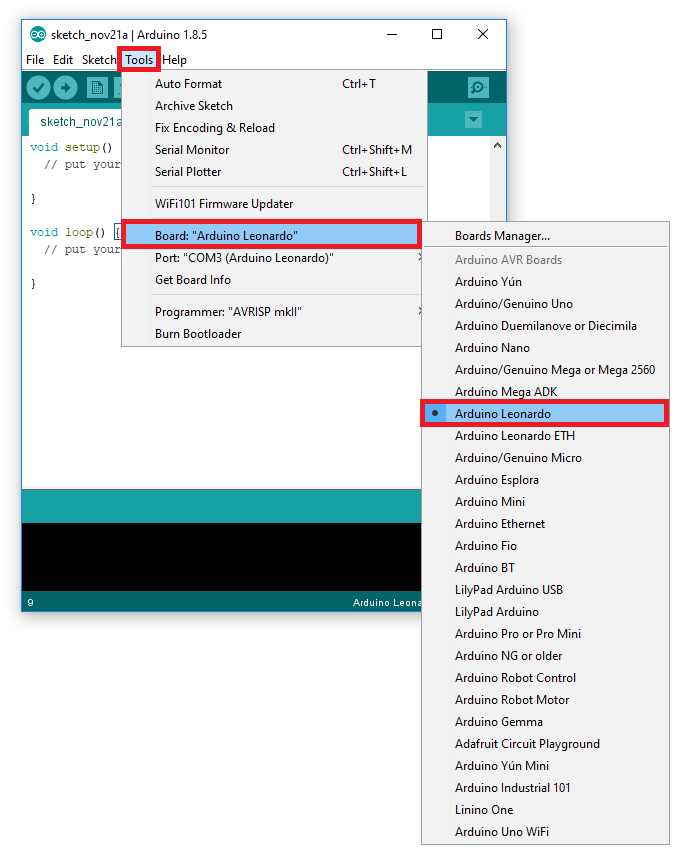Minimize the Arduino window
Image resolution: width=691 pixels, height=867 pixels.
pyautogui.click(x=392, y=34)
